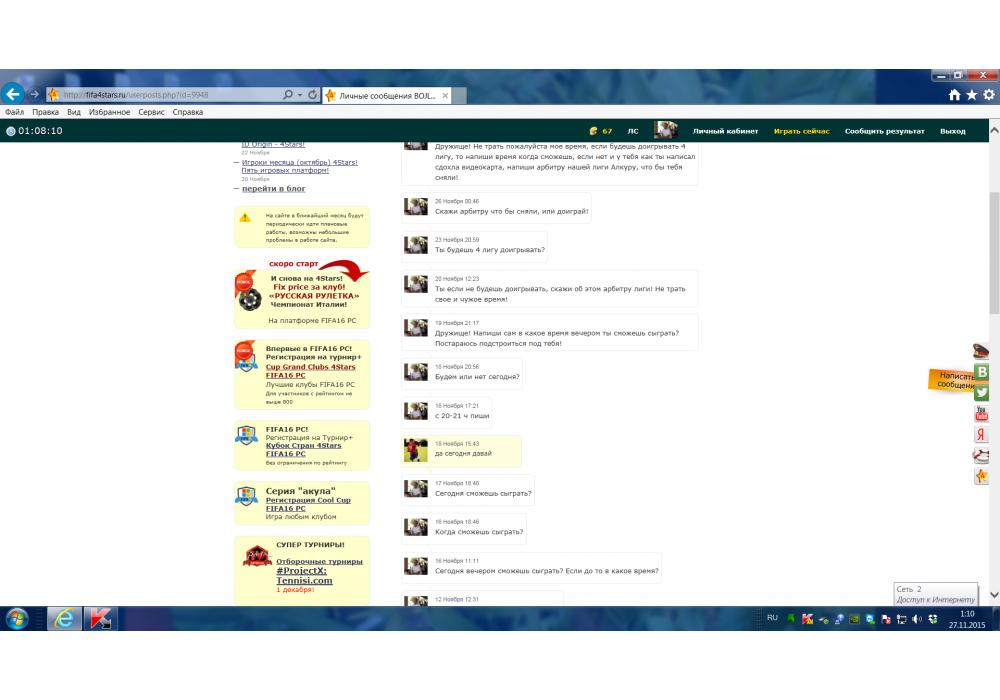This screenshot has height=700, width=1000.
Task: Click the Сообщить результат button
Action: (884, 131)
